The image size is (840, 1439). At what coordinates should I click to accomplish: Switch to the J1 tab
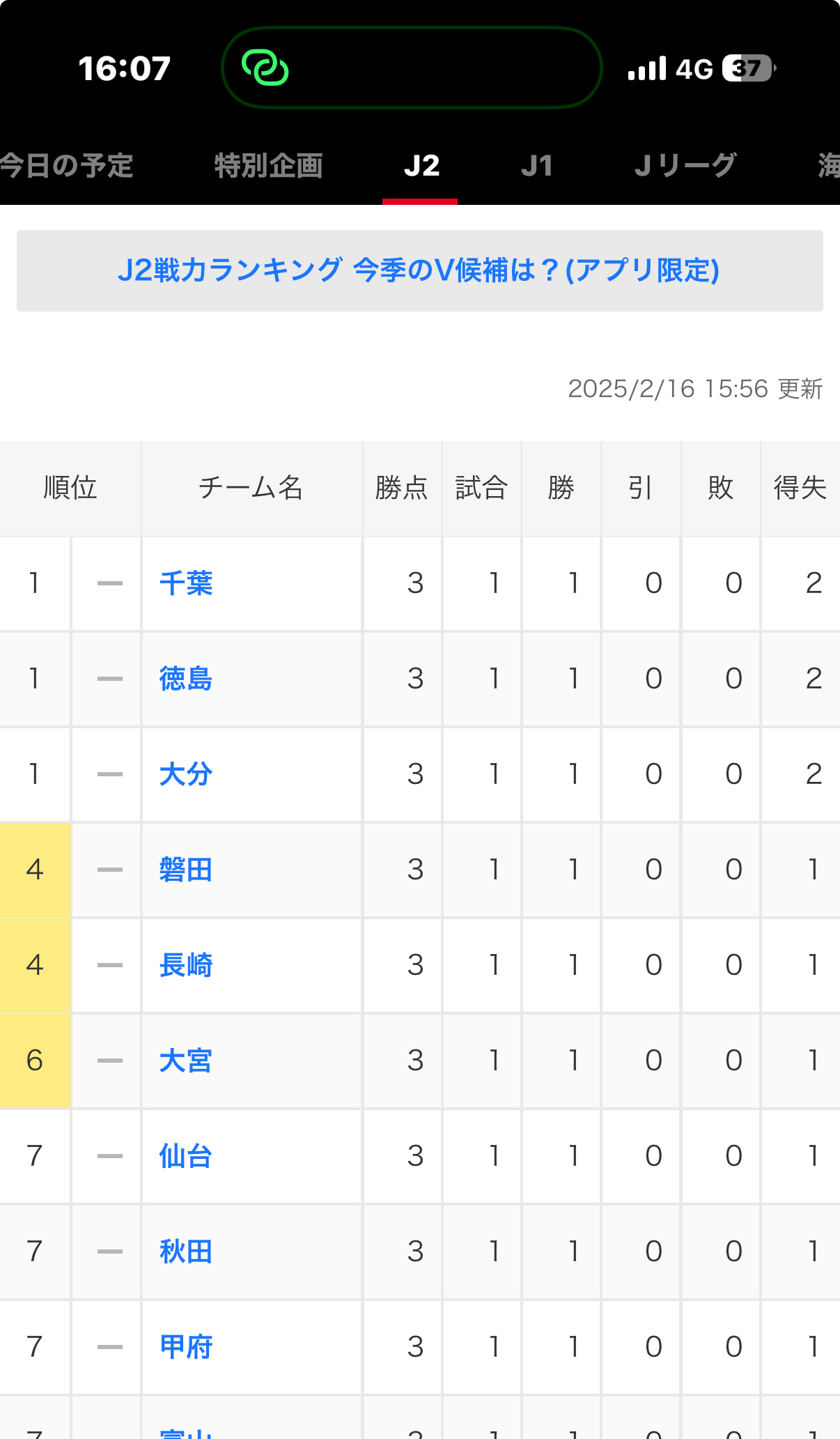click(536, 166)
